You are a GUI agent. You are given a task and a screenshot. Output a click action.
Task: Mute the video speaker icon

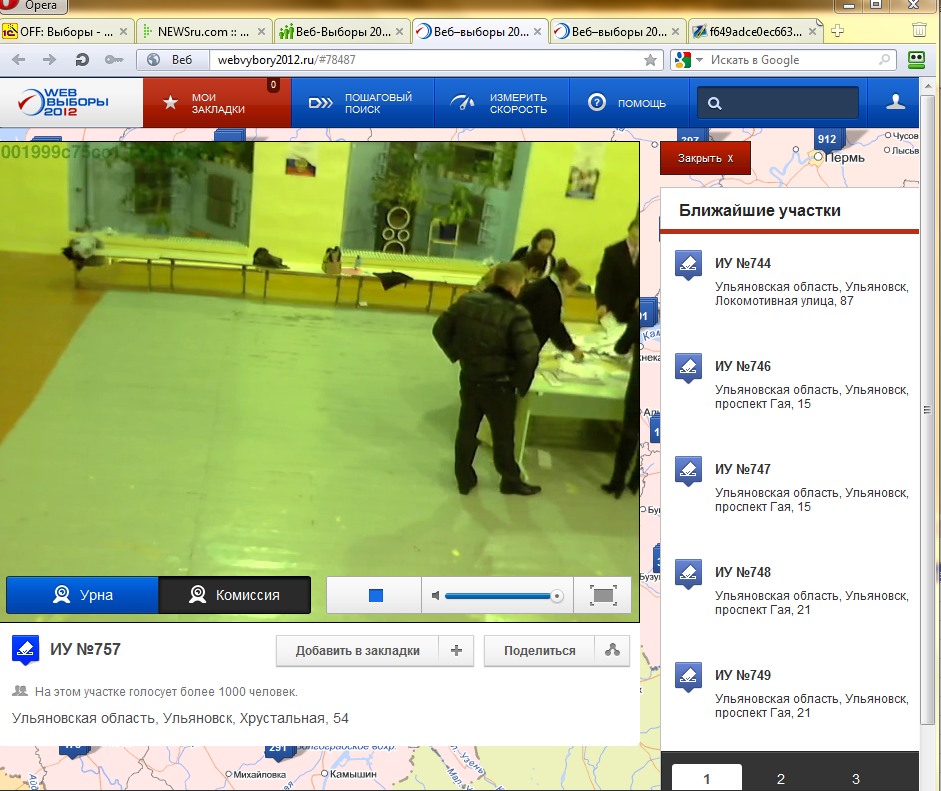435,595
